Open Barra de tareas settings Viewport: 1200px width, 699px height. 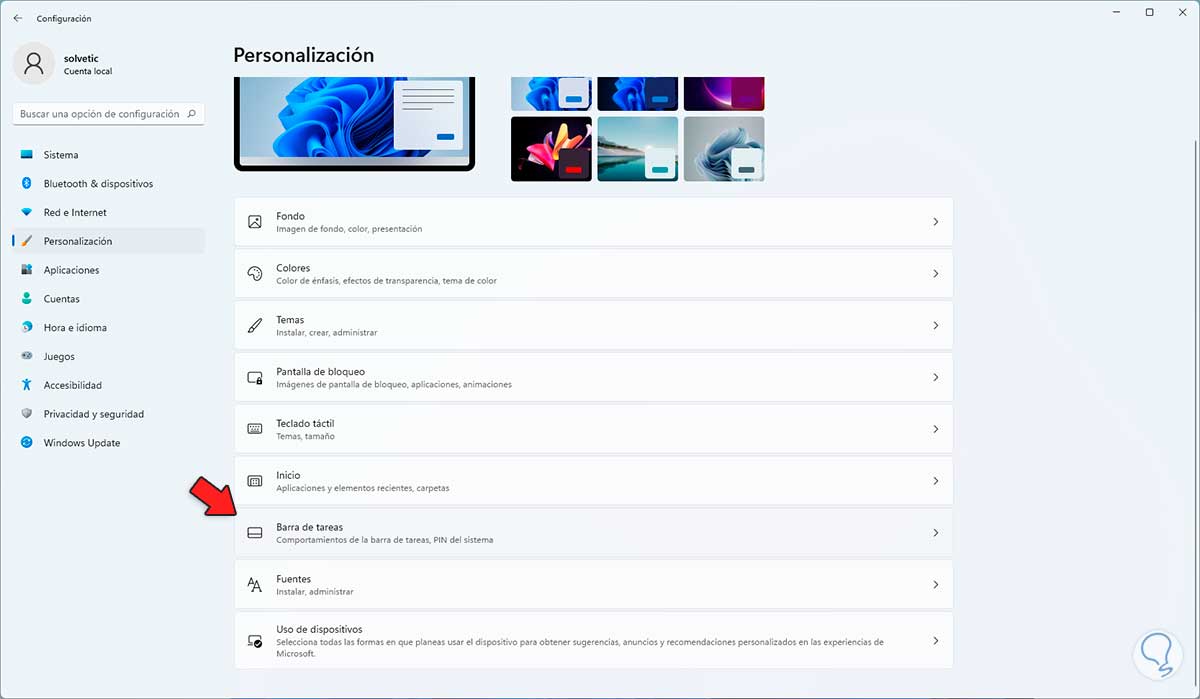(x=594, y=533)
